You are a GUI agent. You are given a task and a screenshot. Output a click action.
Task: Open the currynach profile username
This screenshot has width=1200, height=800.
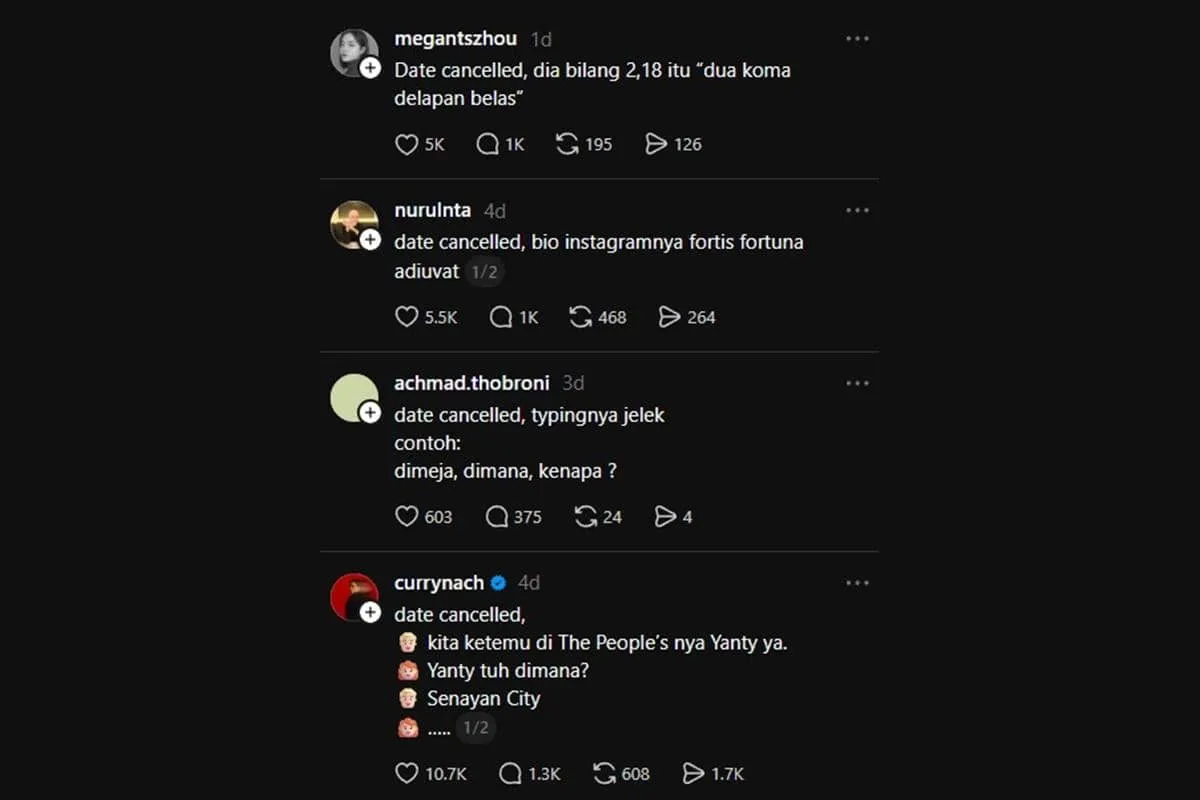tap(439, 582)
